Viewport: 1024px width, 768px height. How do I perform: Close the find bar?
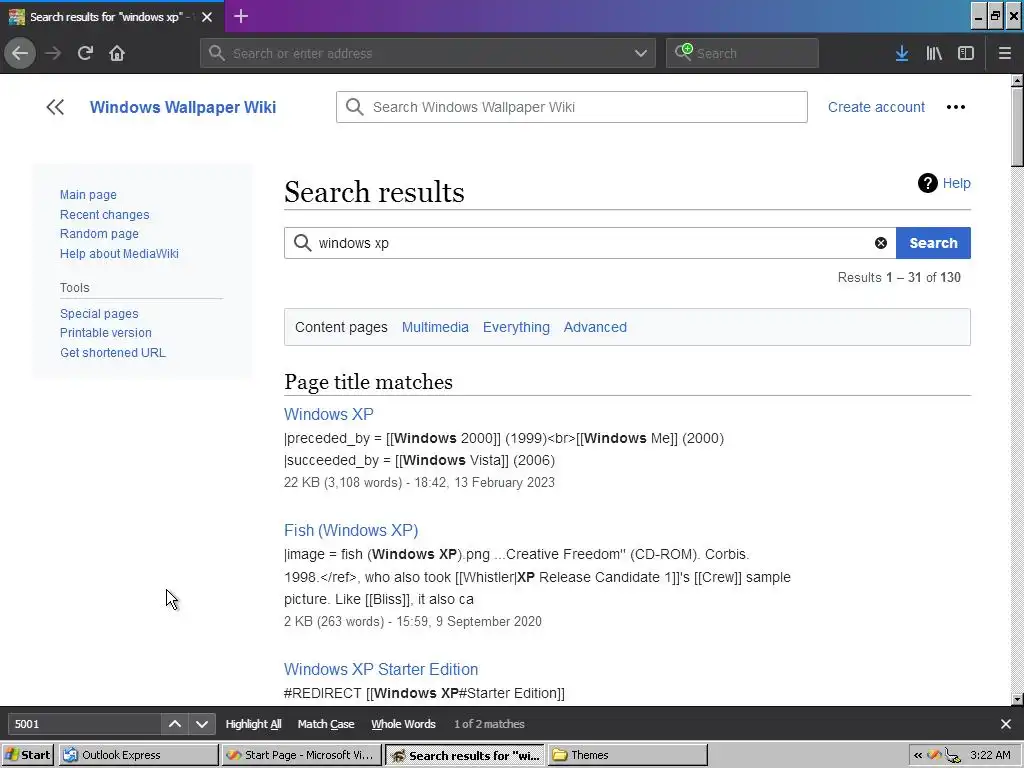pos(1006,724)
